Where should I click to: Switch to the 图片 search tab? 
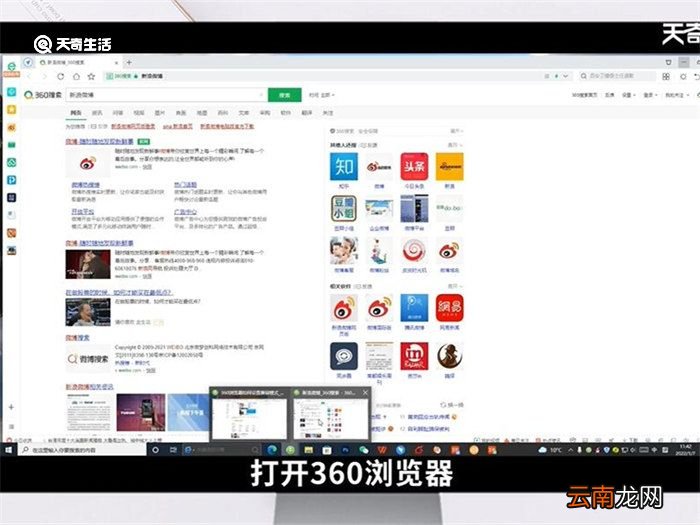click(159, 113)
